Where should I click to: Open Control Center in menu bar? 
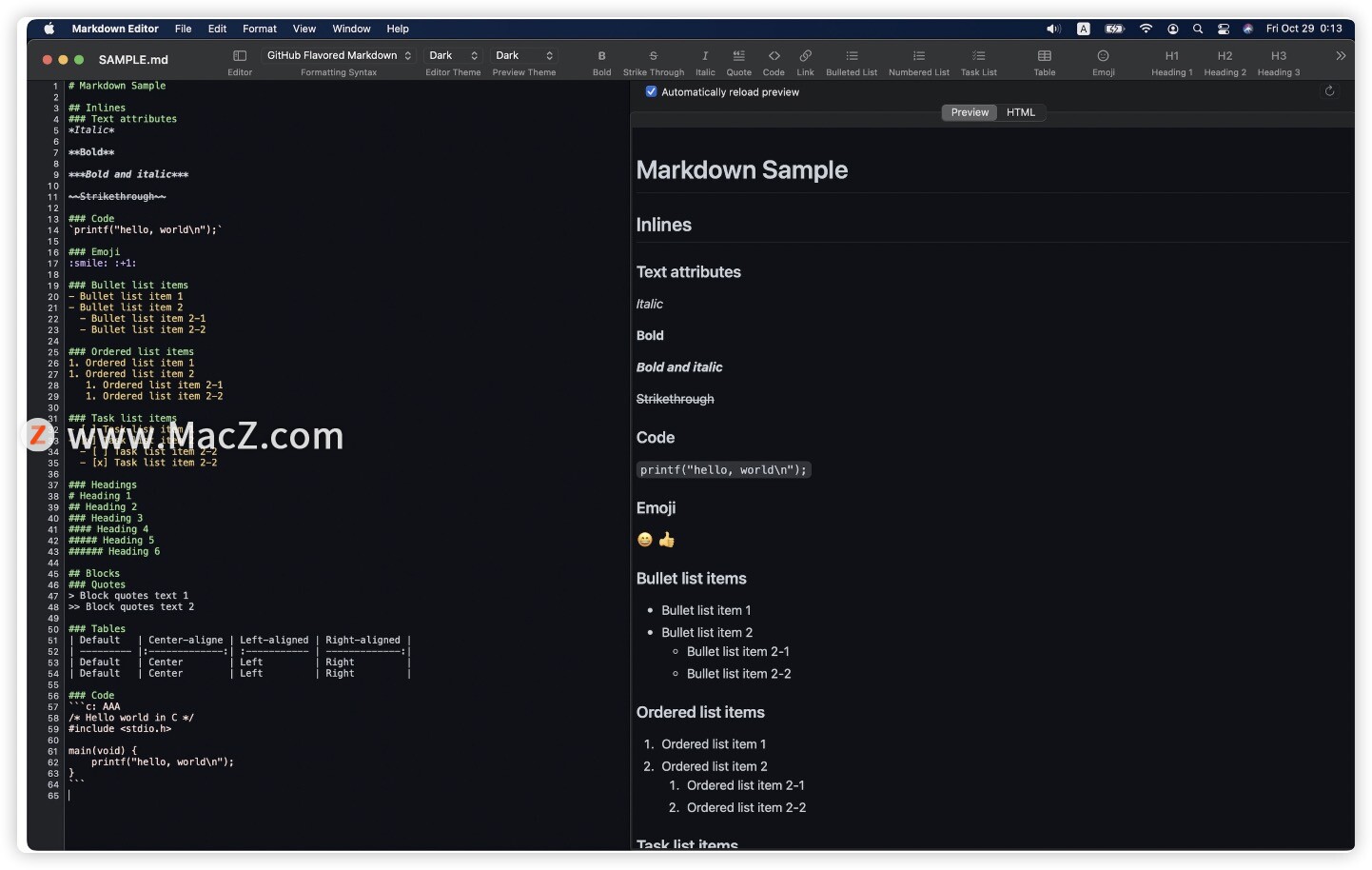tap(1224, 29)
